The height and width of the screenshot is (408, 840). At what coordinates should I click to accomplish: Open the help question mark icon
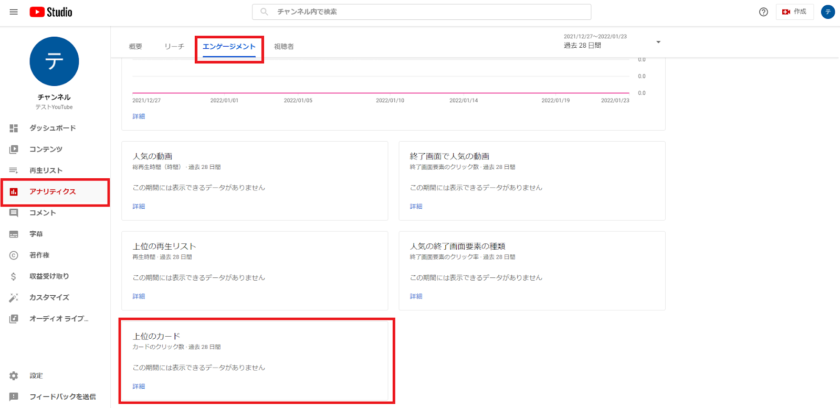[764, 11]
